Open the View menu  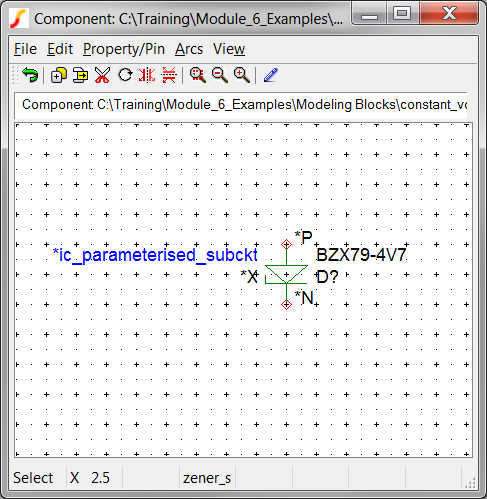229,49
